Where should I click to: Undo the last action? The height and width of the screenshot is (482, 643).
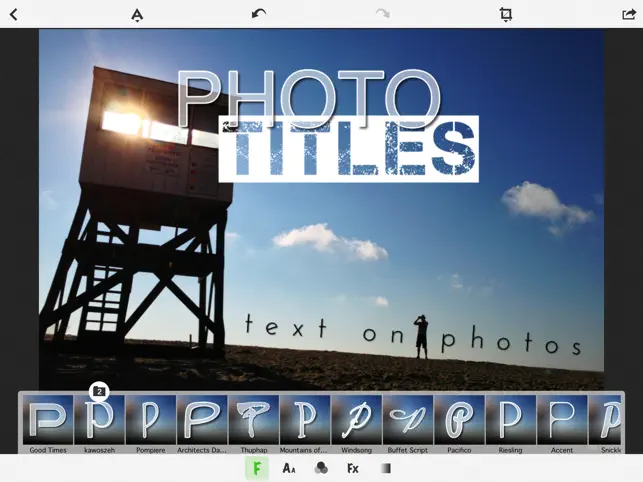(259, 14)
